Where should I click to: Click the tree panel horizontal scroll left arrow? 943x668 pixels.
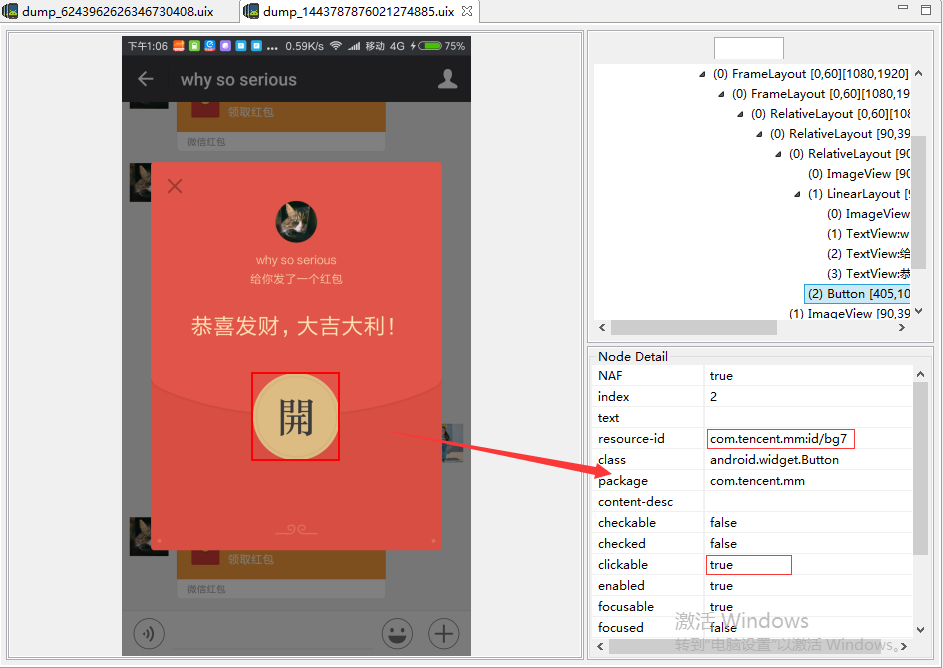pyautogui.click(x=602, y=328)
